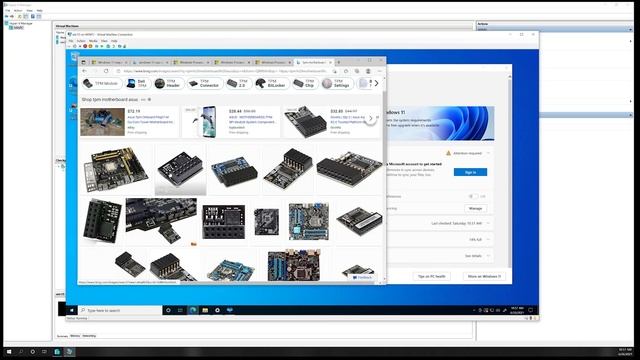
Task: Select the TPM Header suggestion chip
Action: pyautogui.click(x=169, y=83)
